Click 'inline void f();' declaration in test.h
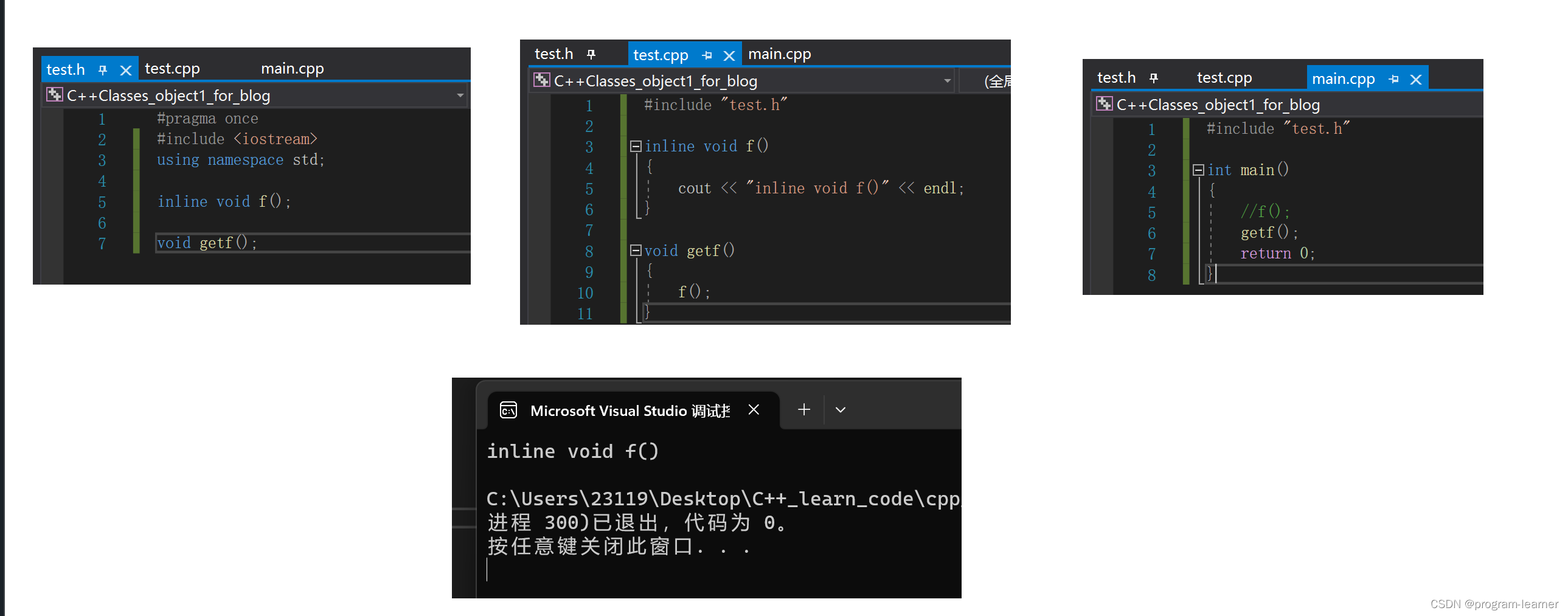1568x616 pixels. click(x=224, y=201)
